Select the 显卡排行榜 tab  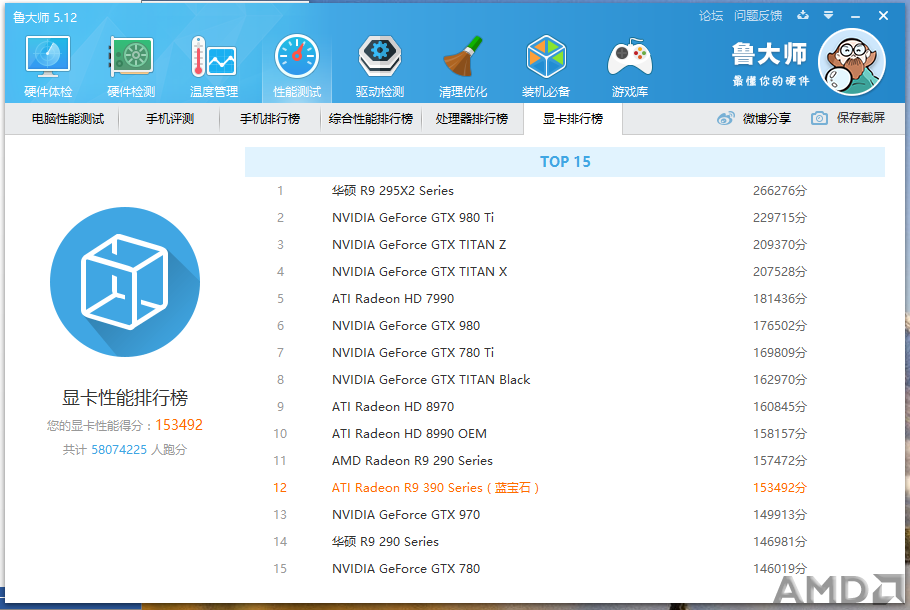[x=573, y=119]
